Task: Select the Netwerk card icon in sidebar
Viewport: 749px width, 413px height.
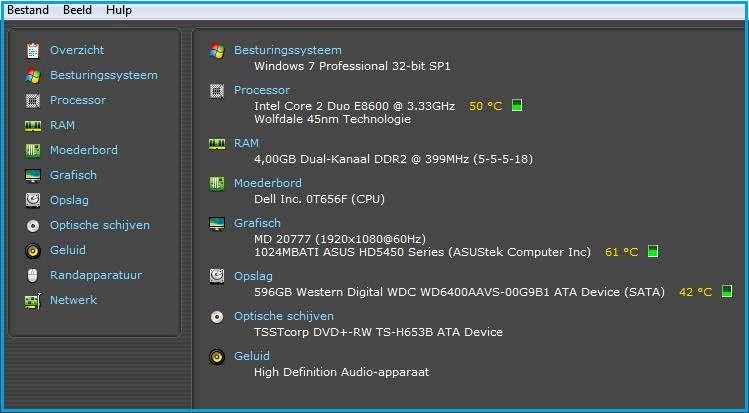Action: [x=32, y=300]
